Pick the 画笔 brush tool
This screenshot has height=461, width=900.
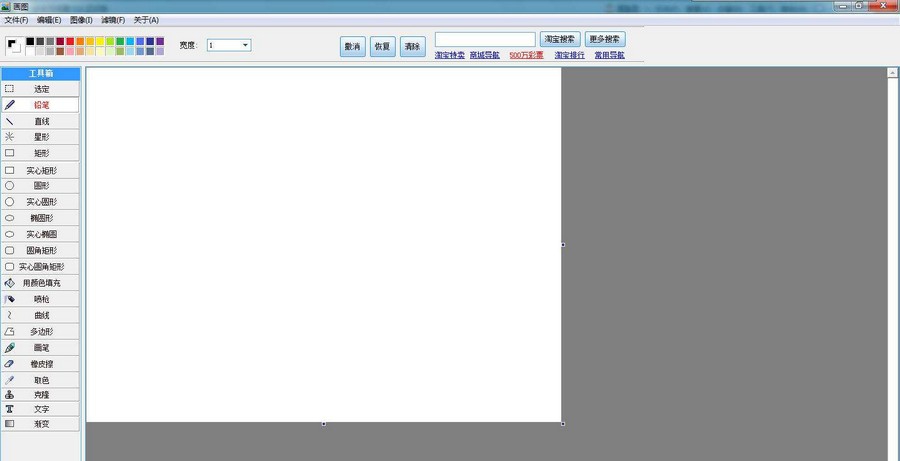(x=40, y=347)
